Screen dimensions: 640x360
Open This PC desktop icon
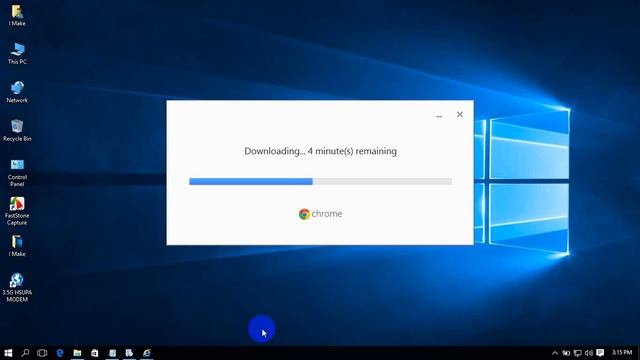(17, 53)
